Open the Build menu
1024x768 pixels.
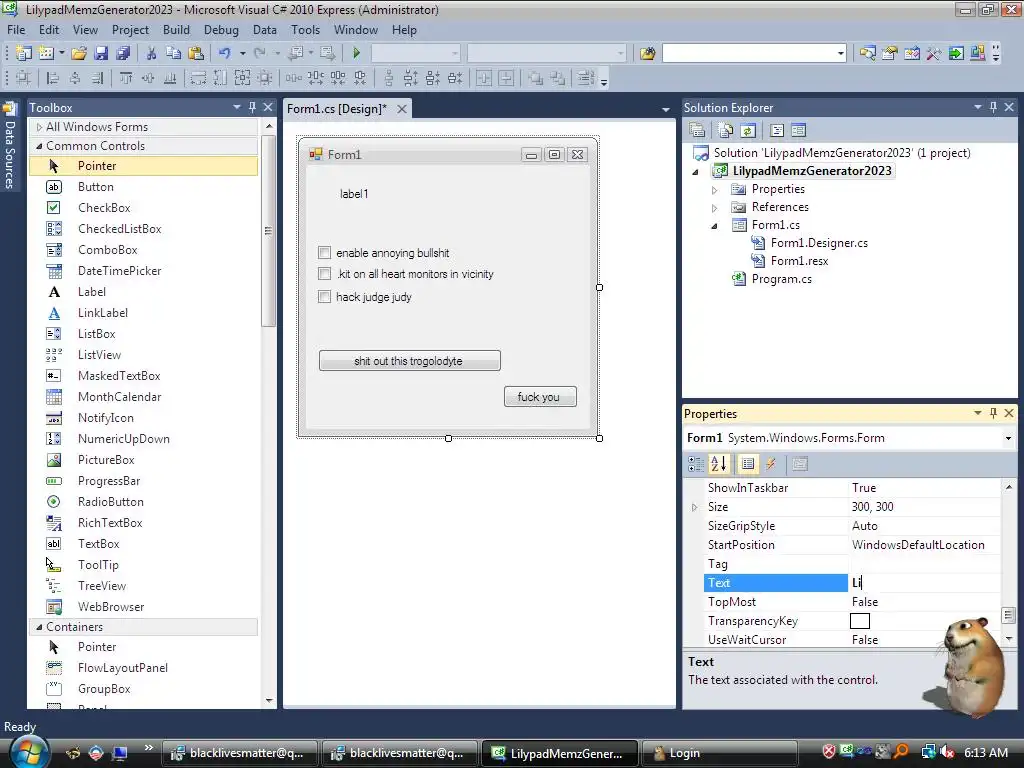[176, 30]
